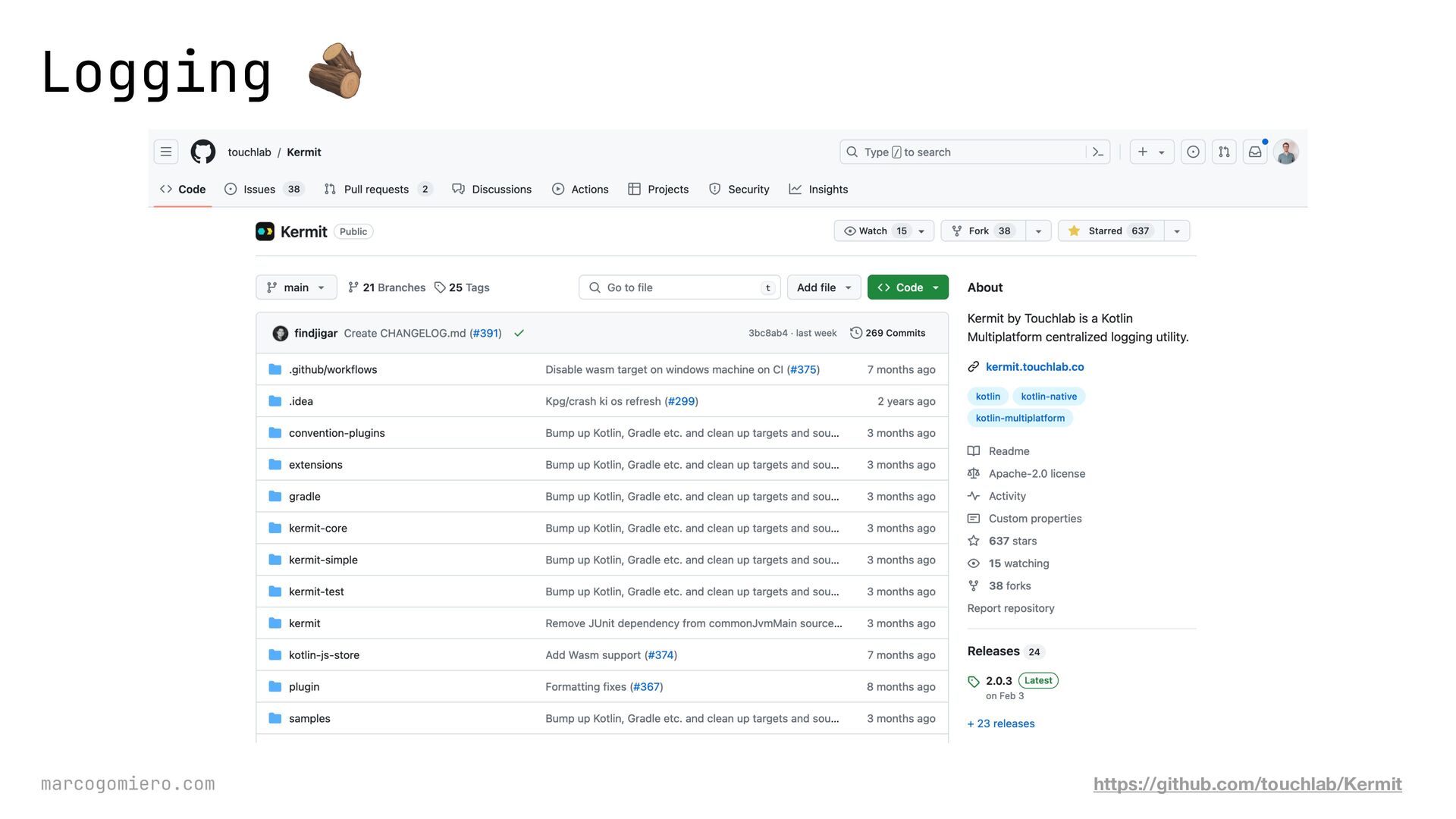The height and width of the screenshot is (819, 1456).
Task: Open the extensions folder name
Action: click(x=315, y=465)
